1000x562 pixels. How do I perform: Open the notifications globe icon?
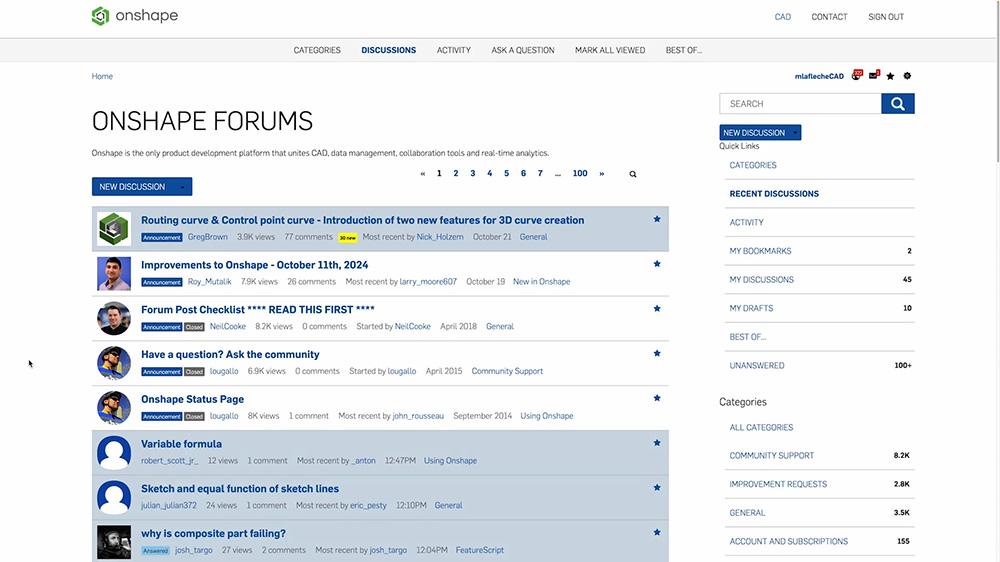point(856,76)
